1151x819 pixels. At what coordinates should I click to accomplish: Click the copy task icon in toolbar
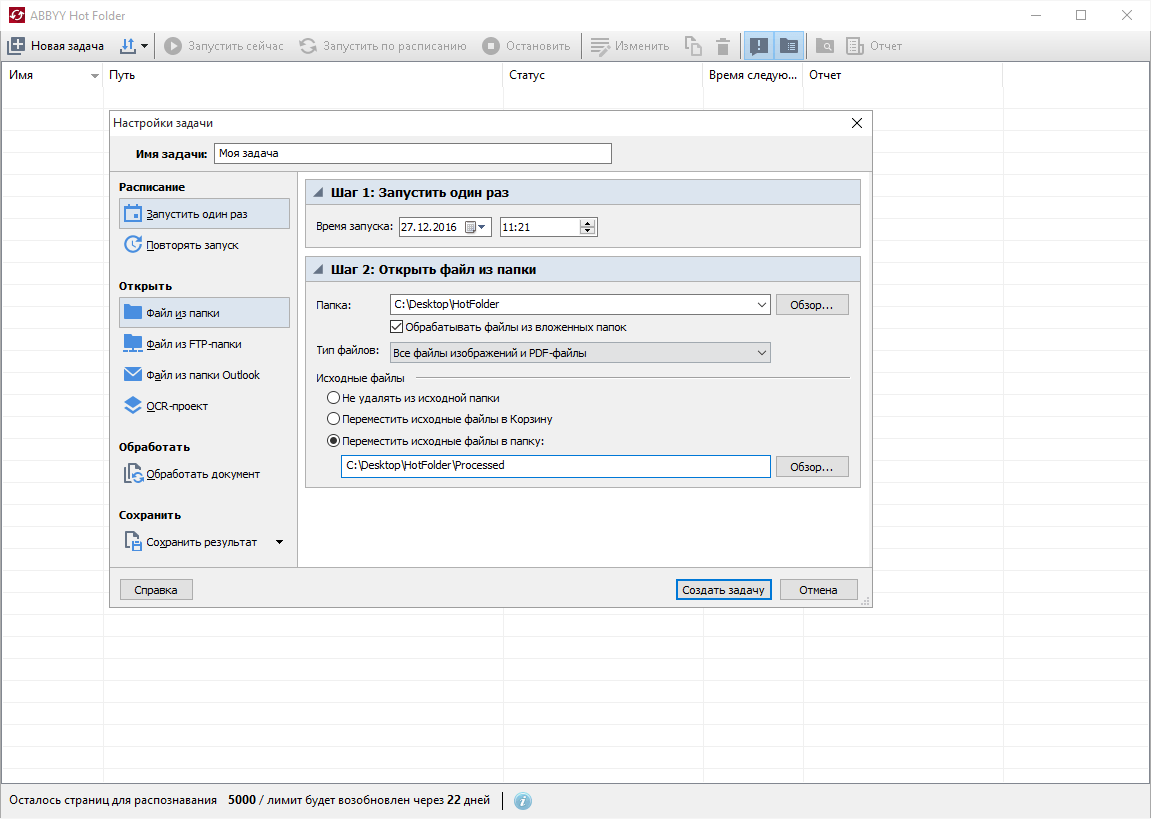pyautogui.click(x=693, y=46)
